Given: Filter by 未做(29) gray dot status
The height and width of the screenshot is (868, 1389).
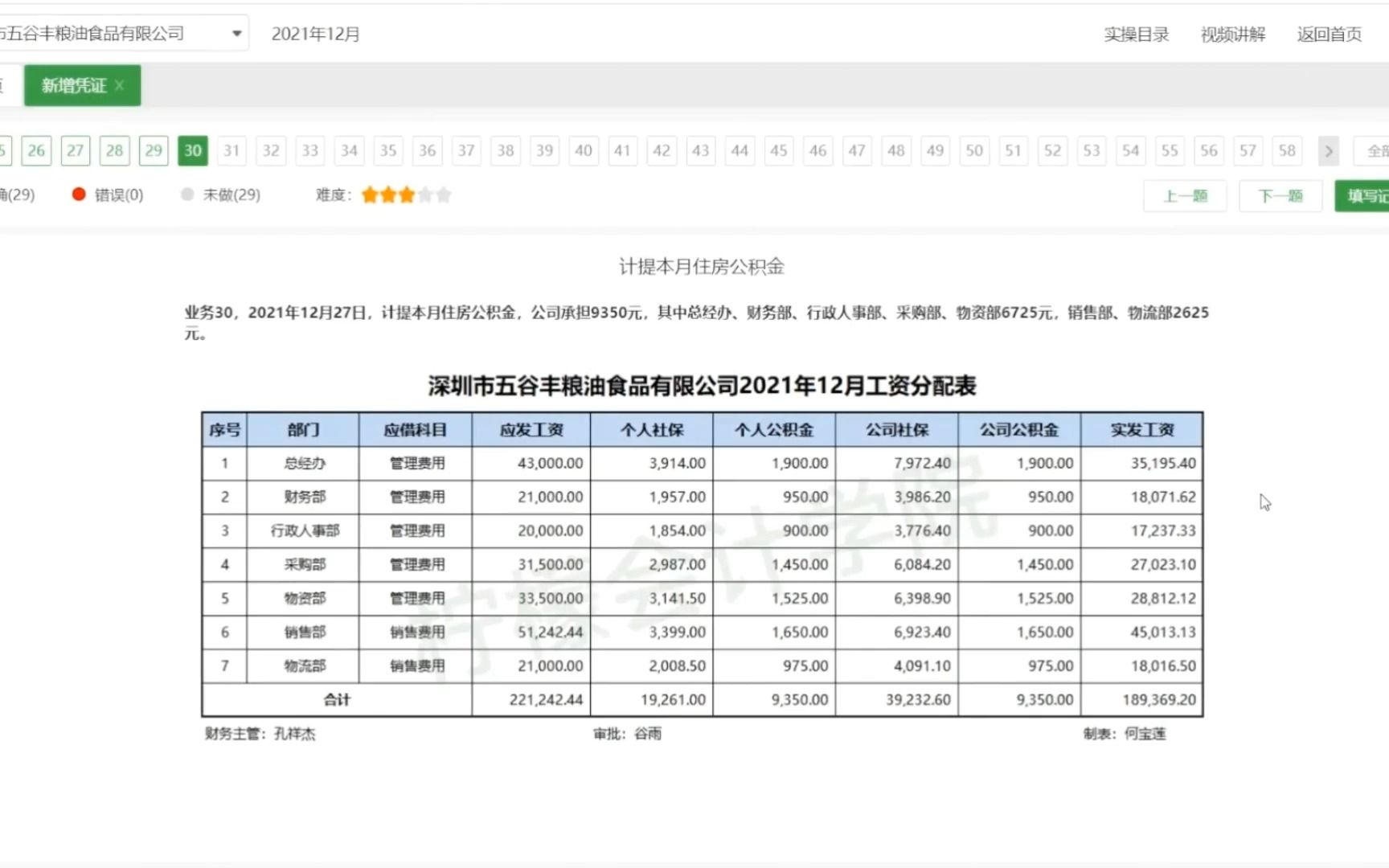Looking at the screenshot, I should 221,194.
